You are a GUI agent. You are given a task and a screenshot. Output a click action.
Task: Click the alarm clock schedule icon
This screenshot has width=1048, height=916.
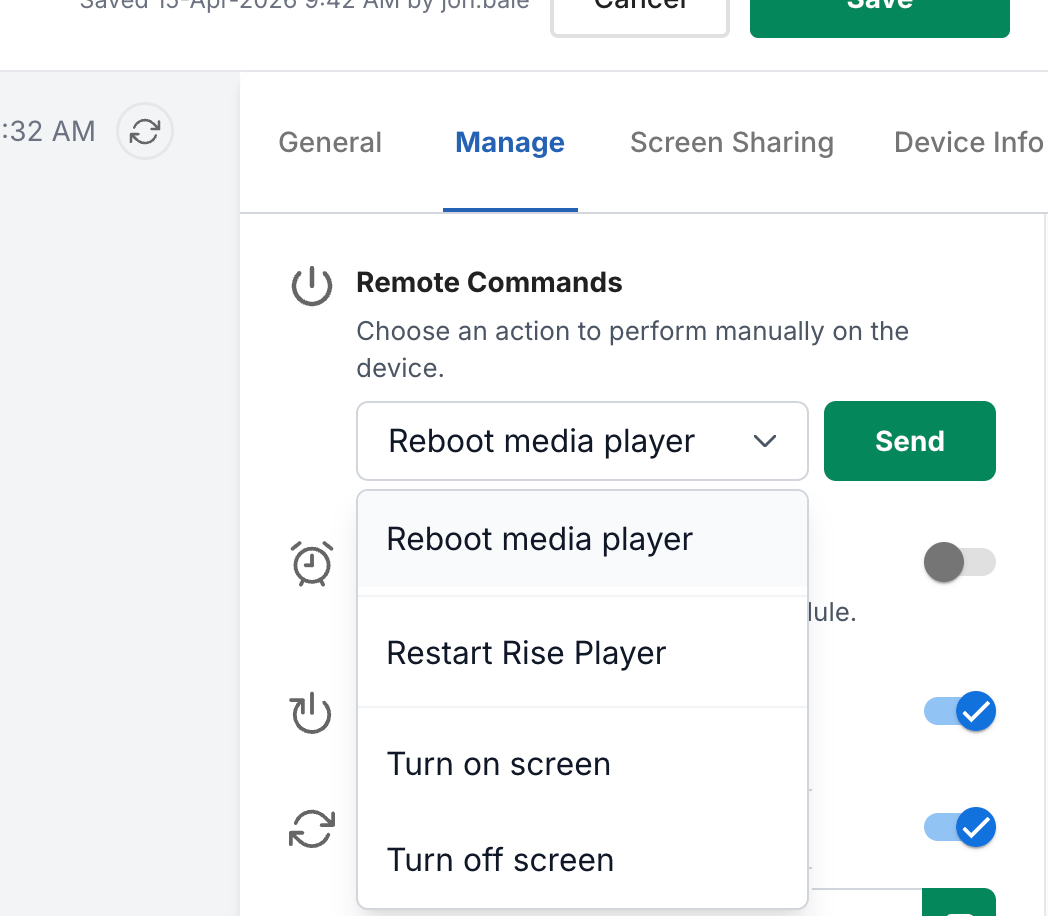[x=311, y=563]
